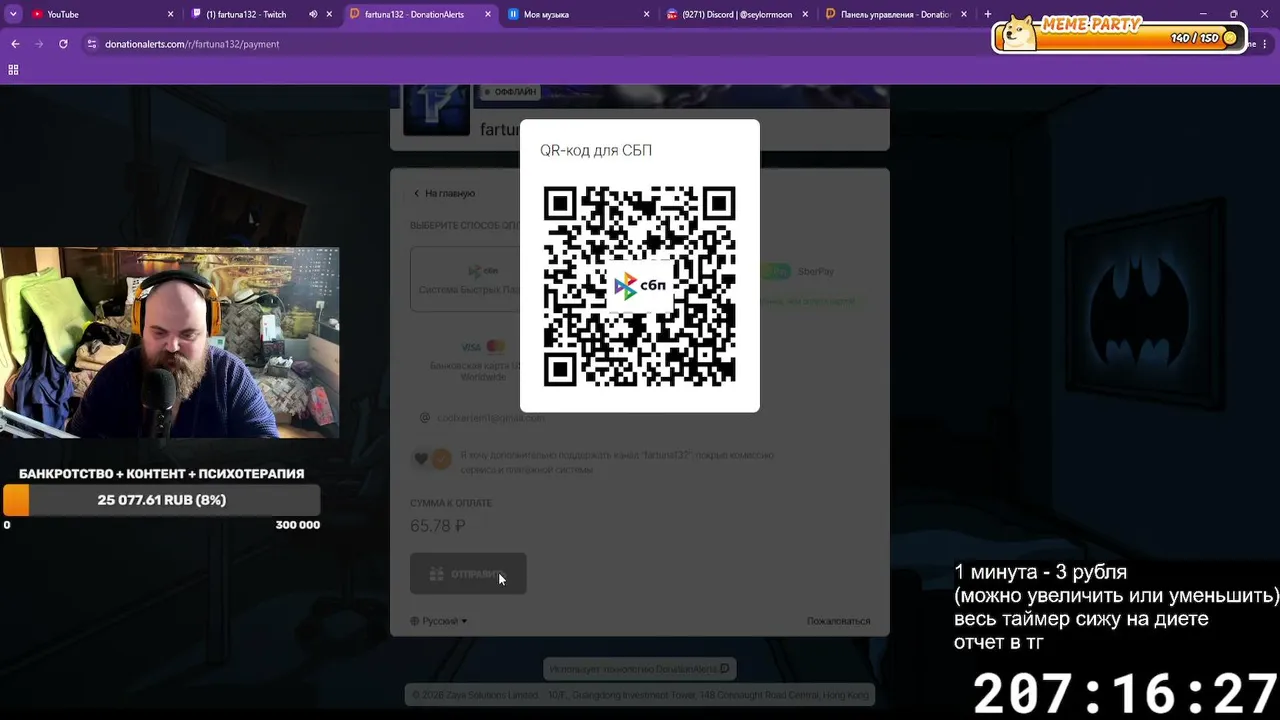Open the Русский language dropdown
Screen dimensions: 1280x720
(439, 621)
